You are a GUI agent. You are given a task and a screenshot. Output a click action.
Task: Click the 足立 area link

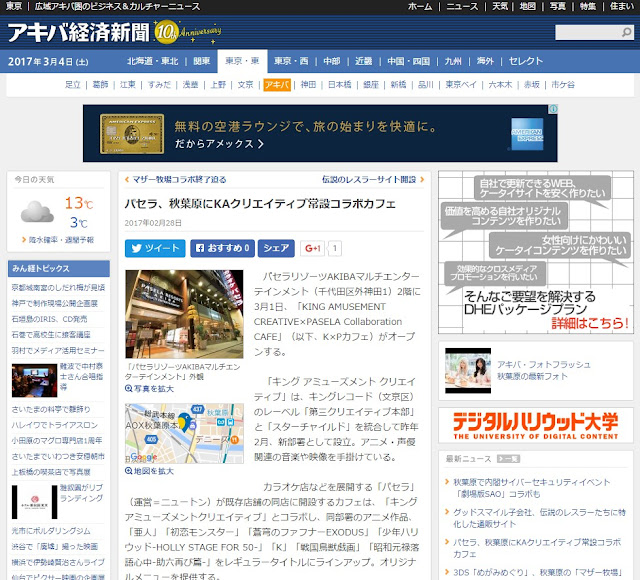click(73, 84)
